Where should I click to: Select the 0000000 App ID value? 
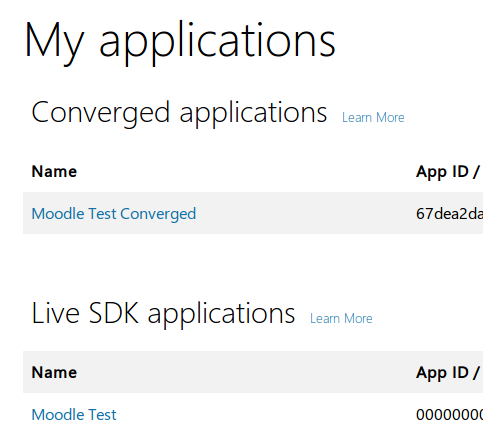449,415
